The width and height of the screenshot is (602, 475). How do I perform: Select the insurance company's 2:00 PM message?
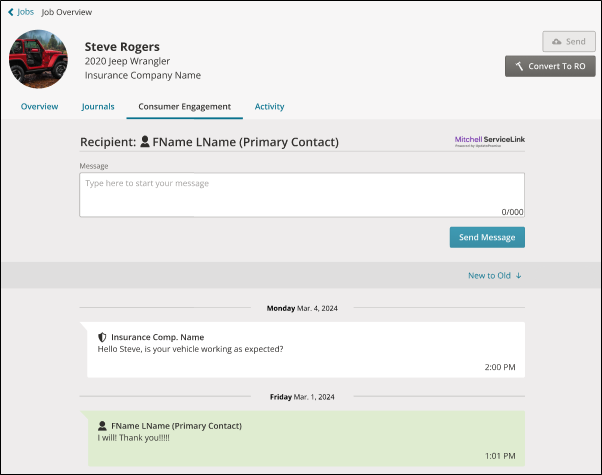pyautogui.click(x=306, y=350)
